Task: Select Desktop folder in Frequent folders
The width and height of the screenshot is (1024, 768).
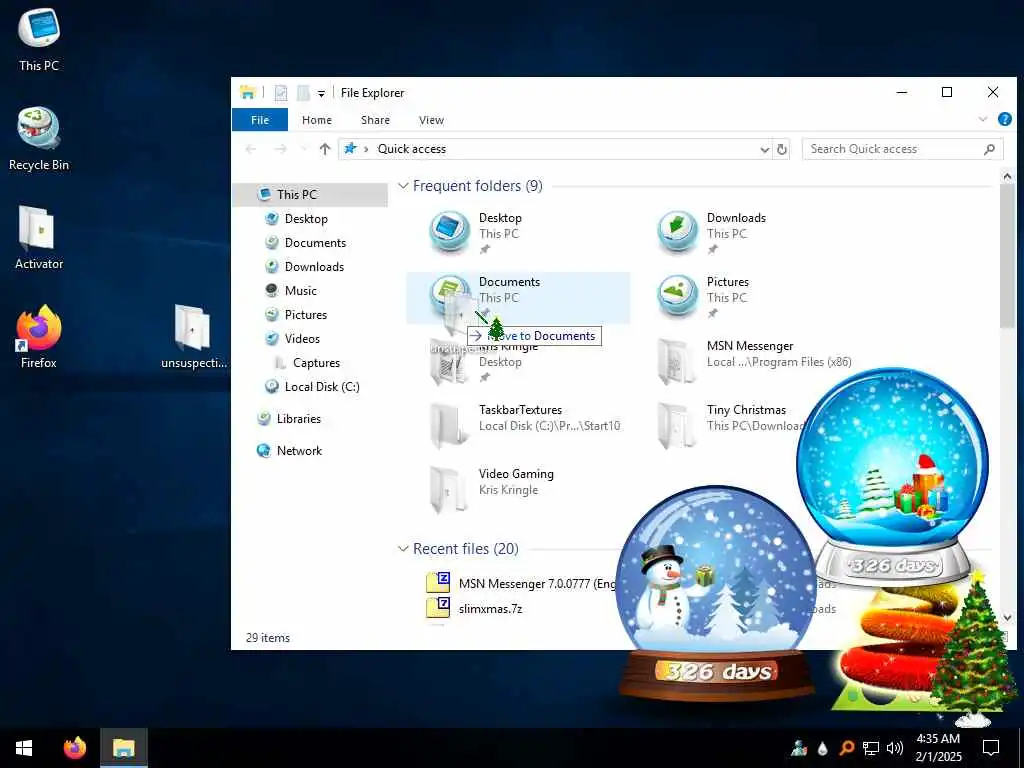Action: [x=518, y=233]
